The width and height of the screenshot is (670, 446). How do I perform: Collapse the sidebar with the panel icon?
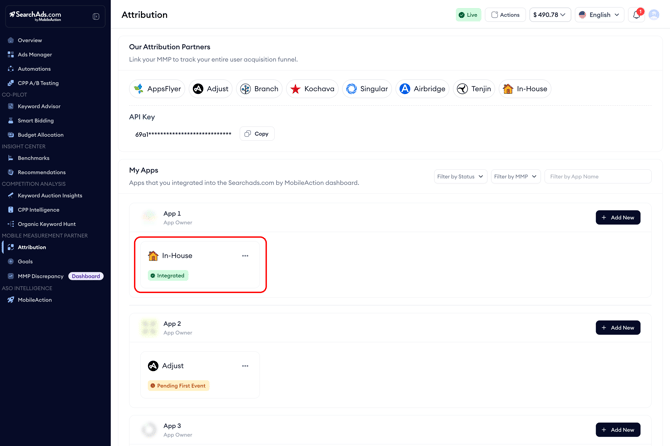[x=96, y=16]
